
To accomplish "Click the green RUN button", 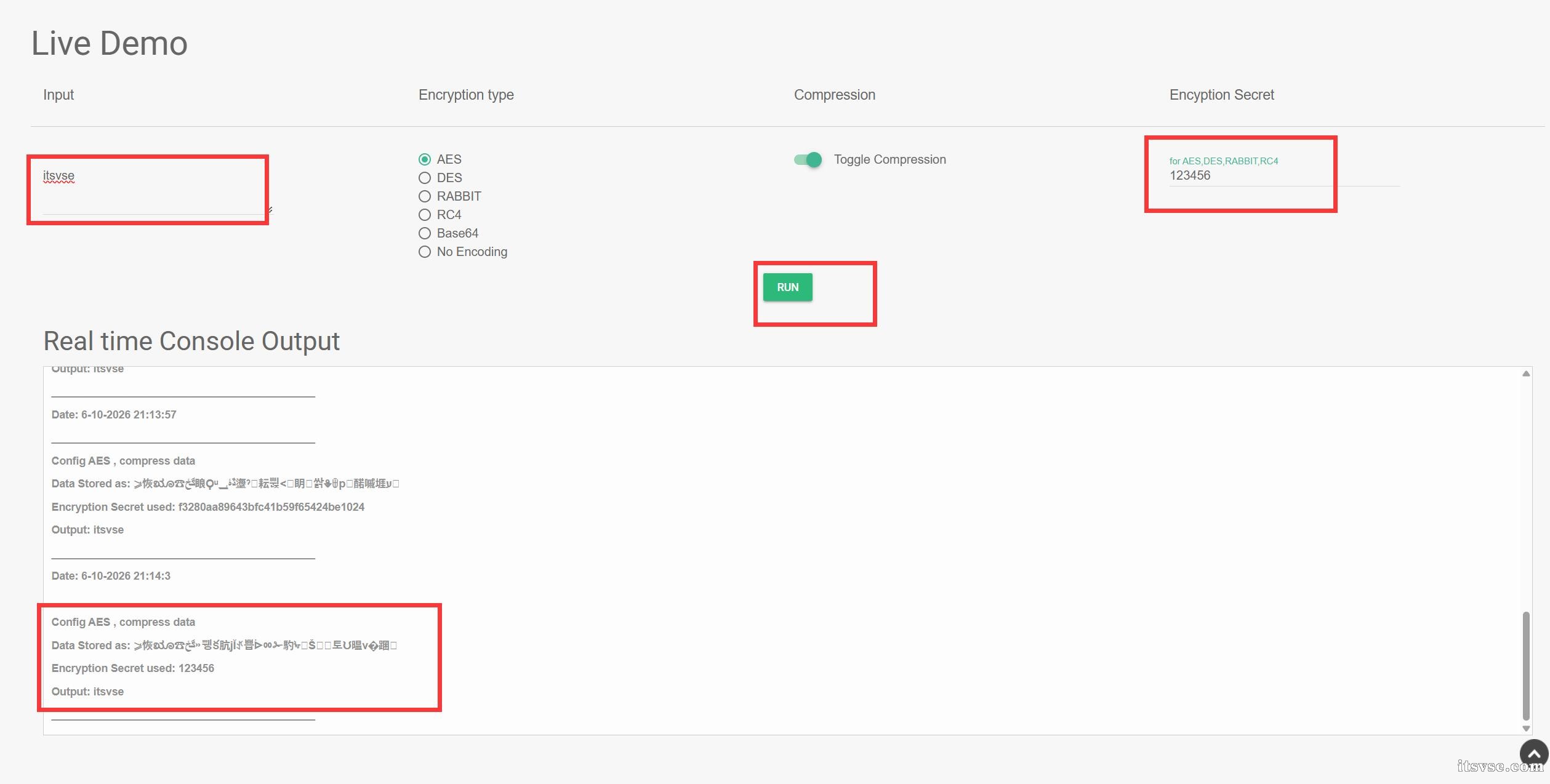I will click(x=787, y=287).
